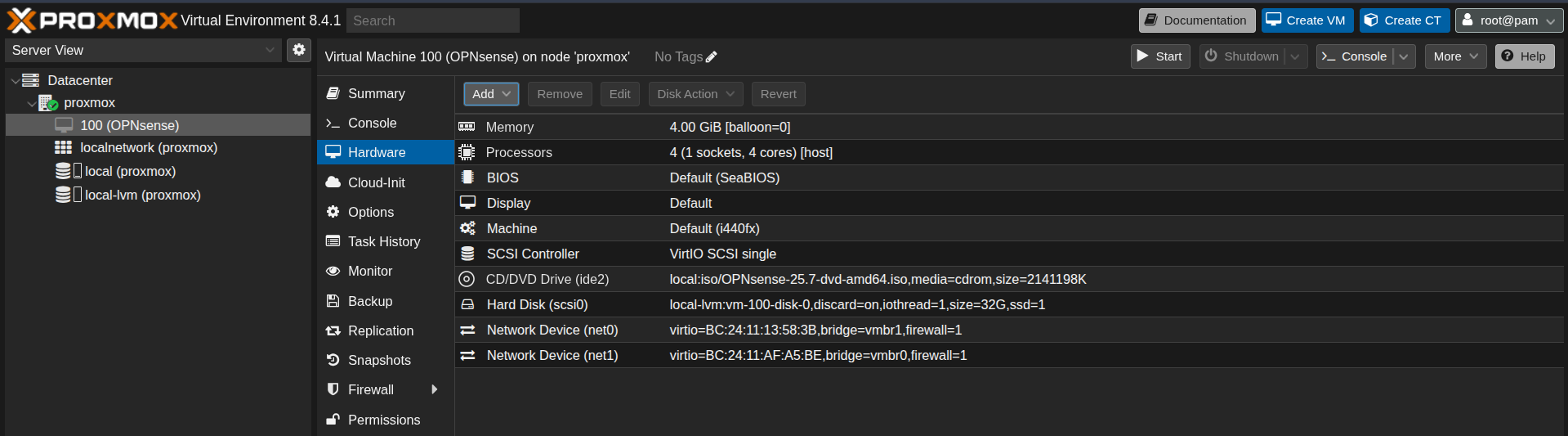Click the gear icon beside Server View
This screenshot has width=1568, height=436.
coord(299,50)
